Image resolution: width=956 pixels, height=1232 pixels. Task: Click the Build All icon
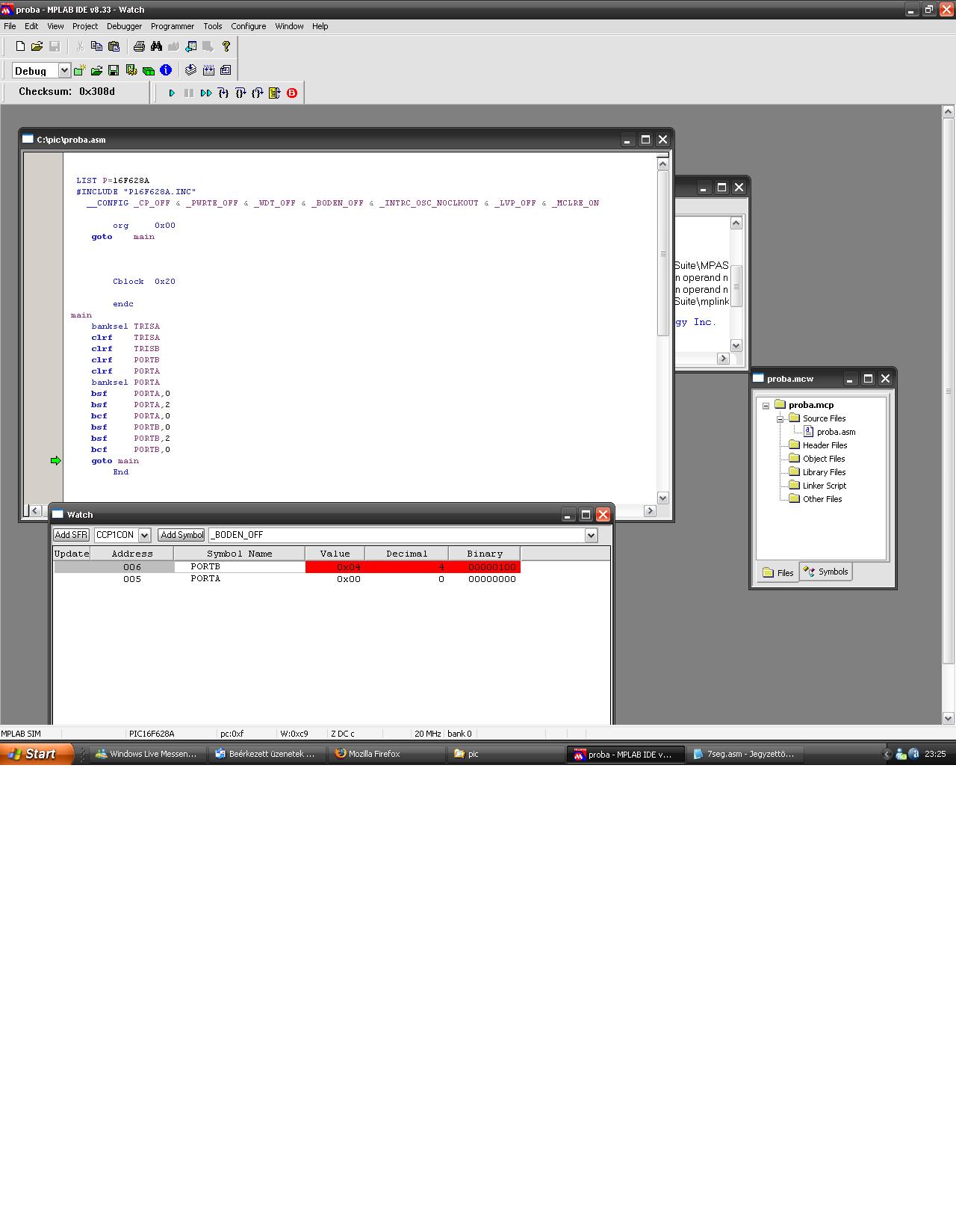coord(208,70)
